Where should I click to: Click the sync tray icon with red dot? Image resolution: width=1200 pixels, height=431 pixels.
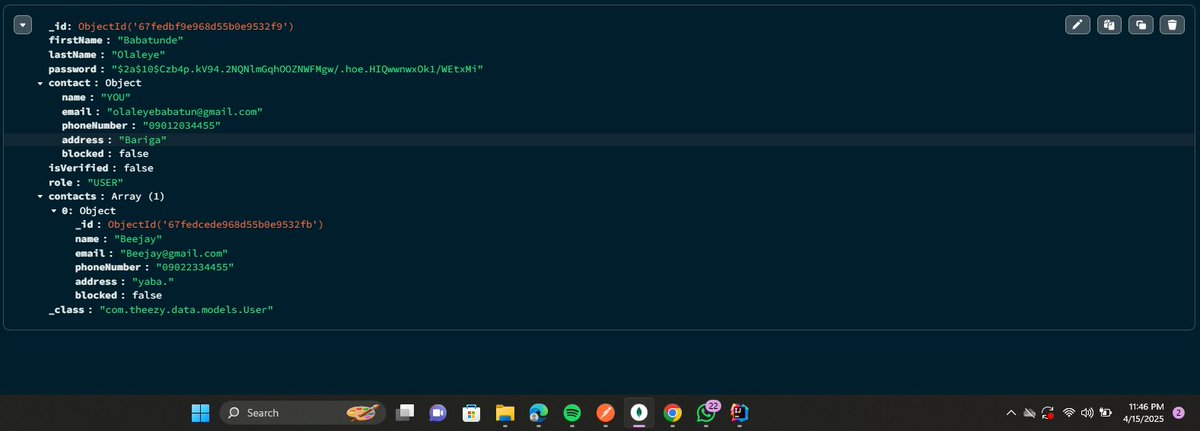point(1048,412)
